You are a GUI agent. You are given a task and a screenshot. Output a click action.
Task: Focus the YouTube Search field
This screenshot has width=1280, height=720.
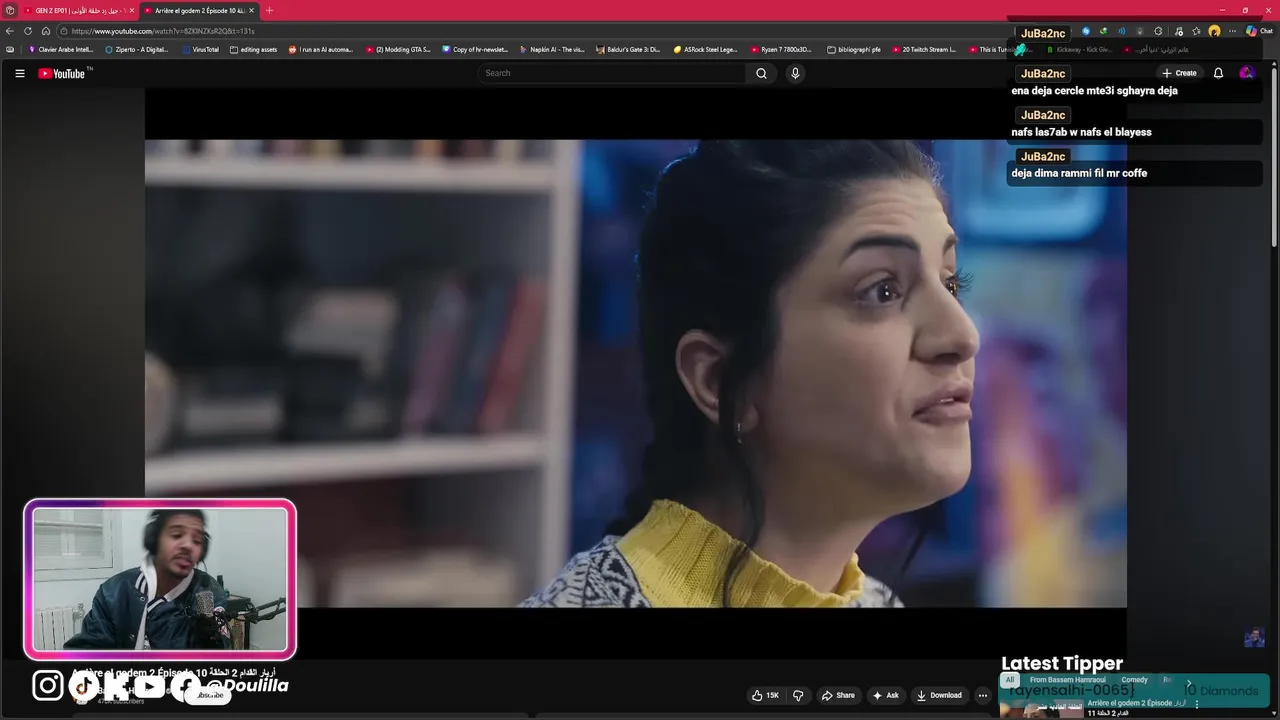tap(612, 73)
